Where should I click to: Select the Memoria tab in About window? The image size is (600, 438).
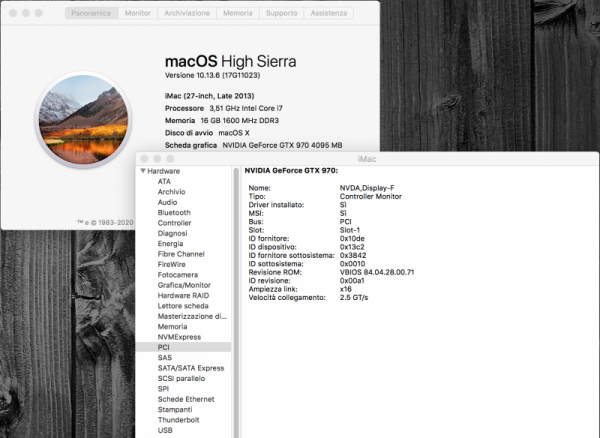[238, 13]
